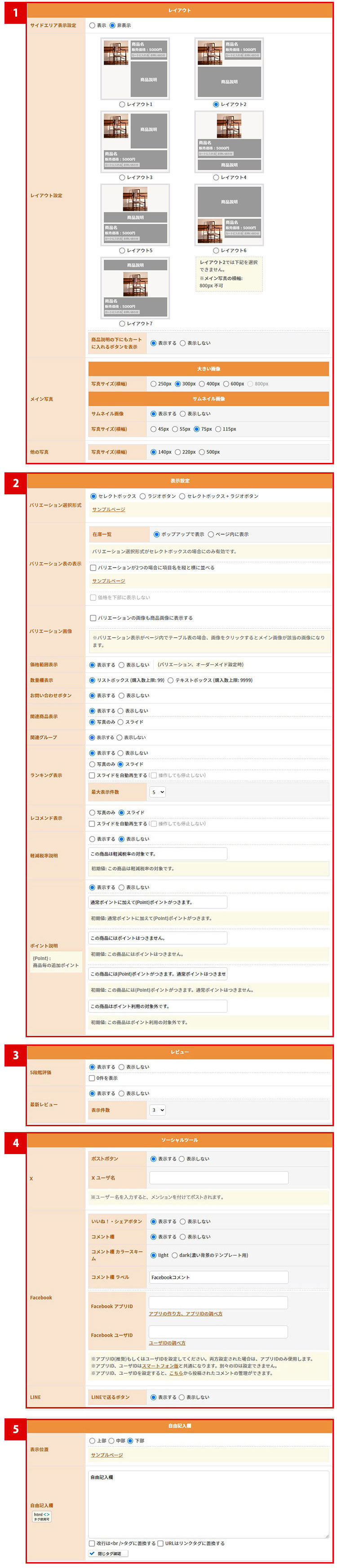Set お問い合わせボタン to 表示しない
The image size is (337, 1568).
point(122,696)
